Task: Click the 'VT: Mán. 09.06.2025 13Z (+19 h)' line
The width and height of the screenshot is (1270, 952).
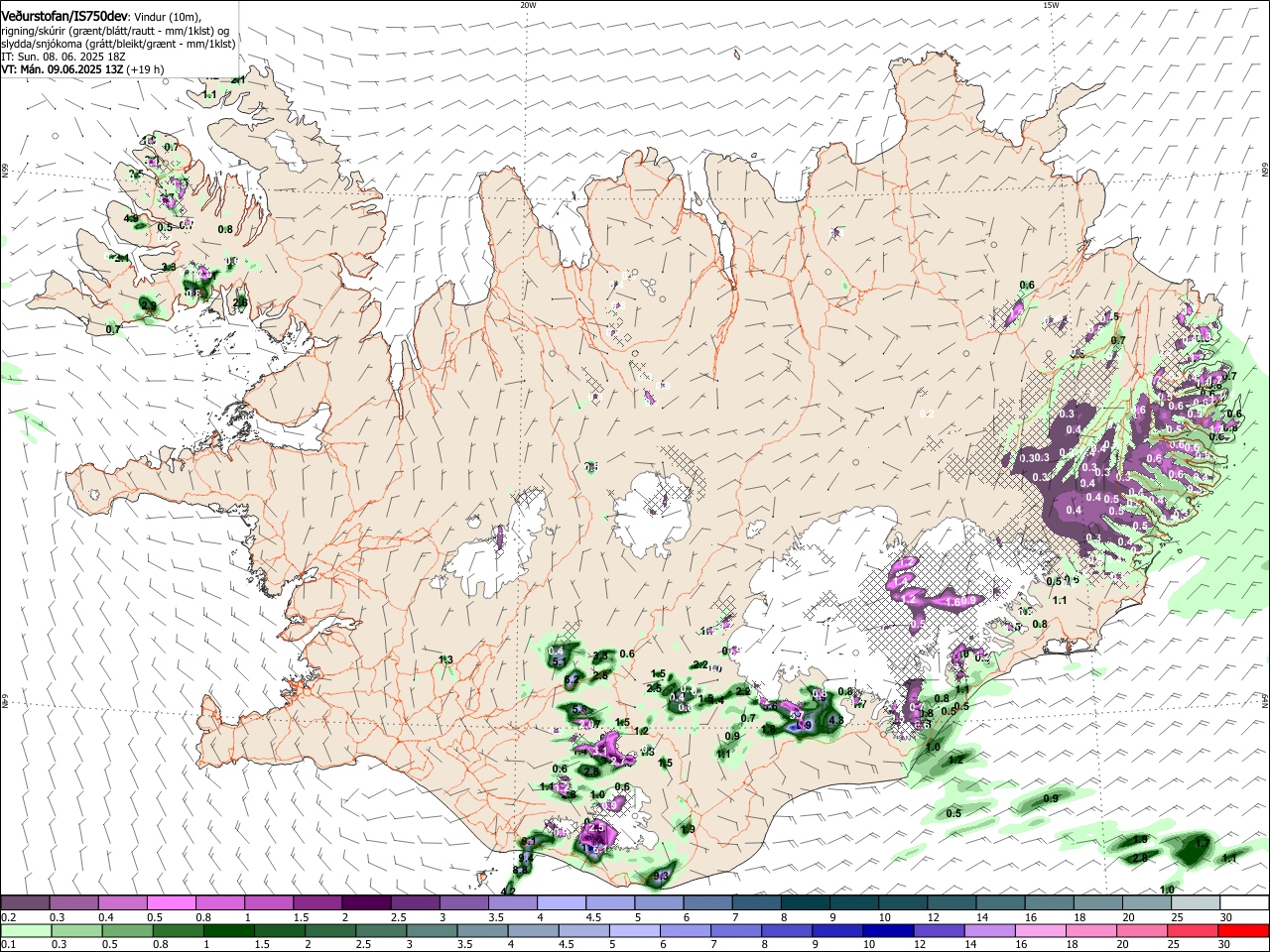Action: coord(82,69)
